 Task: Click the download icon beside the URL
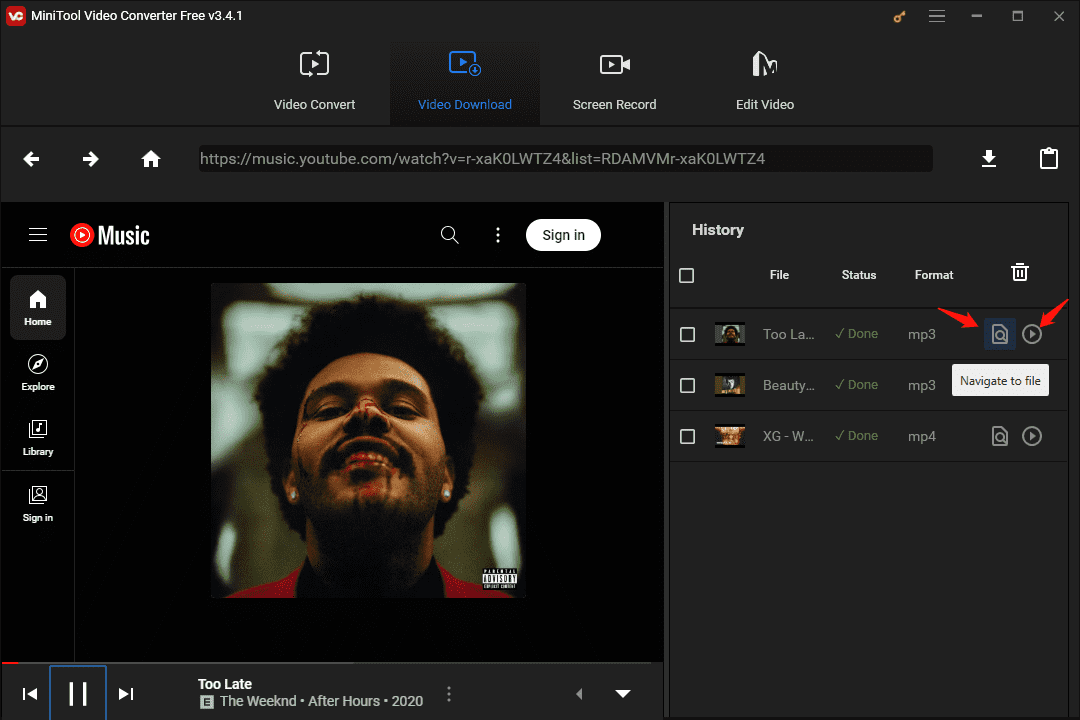[989, 158]
